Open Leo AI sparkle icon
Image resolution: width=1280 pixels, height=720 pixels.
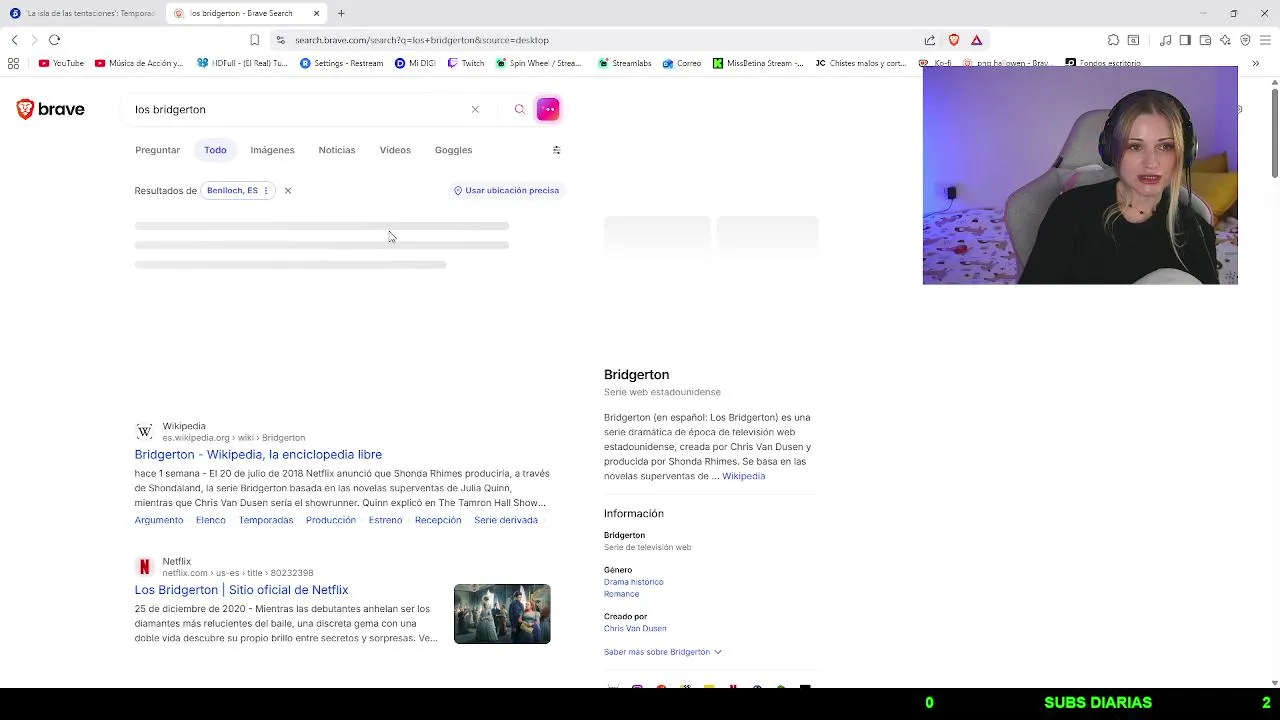1225,40
